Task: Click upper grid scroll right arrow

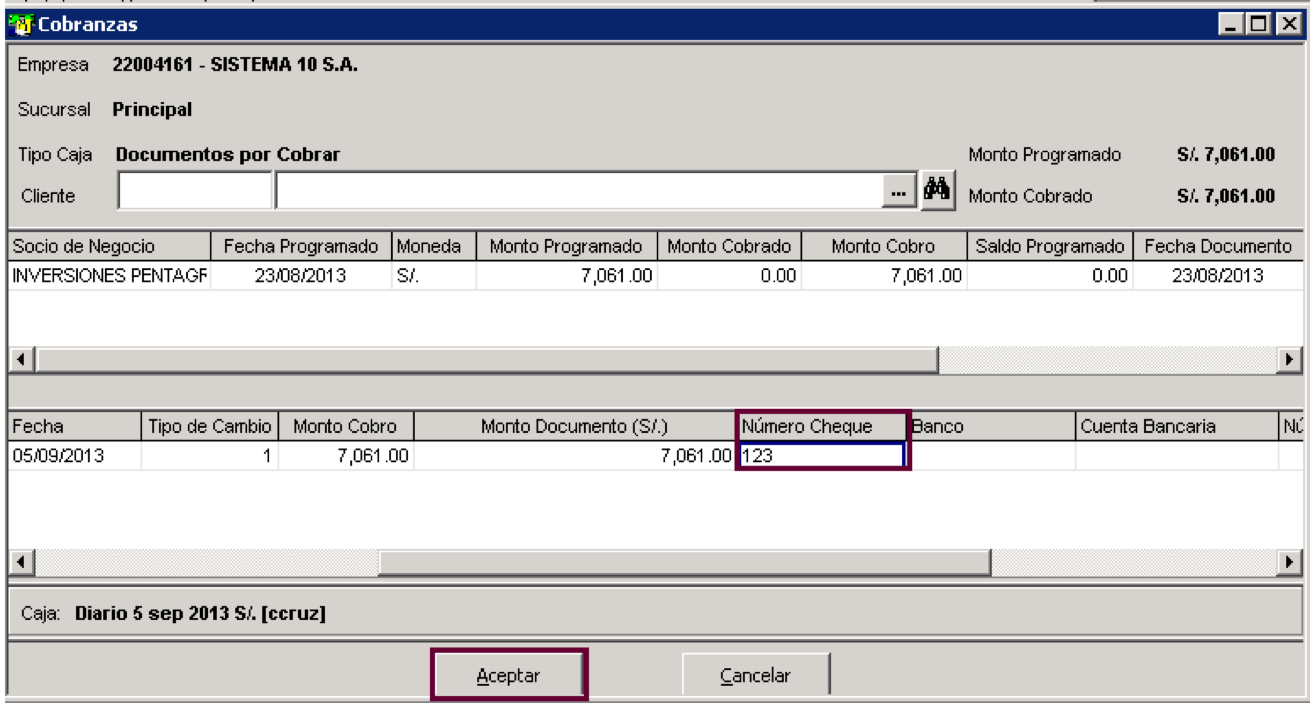Action: (x=1291, y=359)
